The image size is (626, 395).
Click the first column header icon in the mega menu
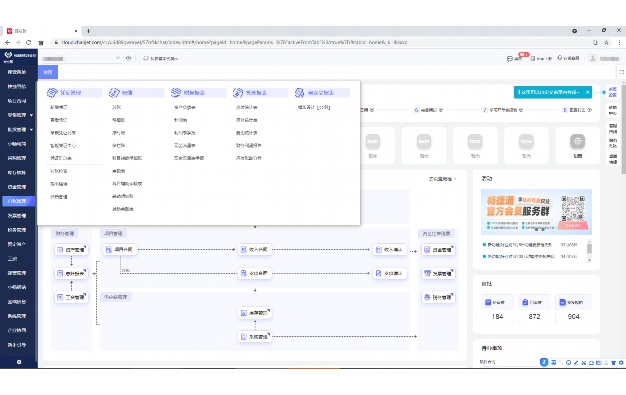(52, 93)
